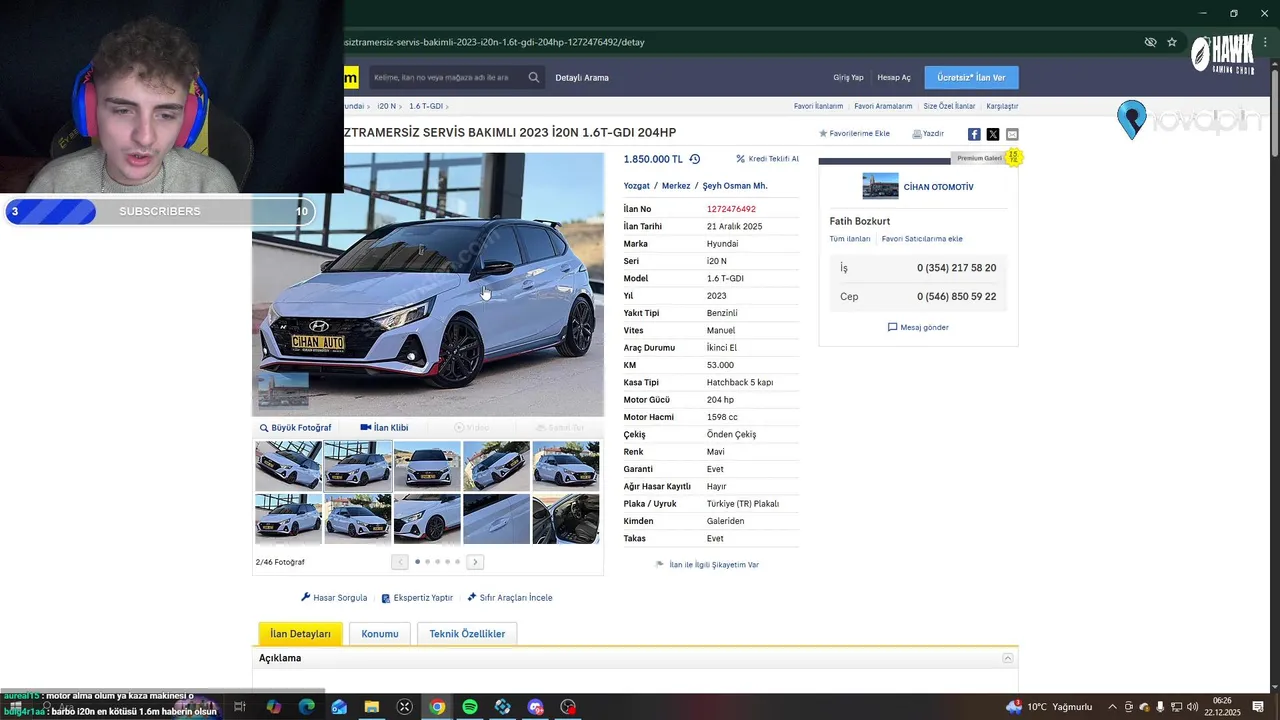Click the bookmark star in address bar

point(1172,42)
